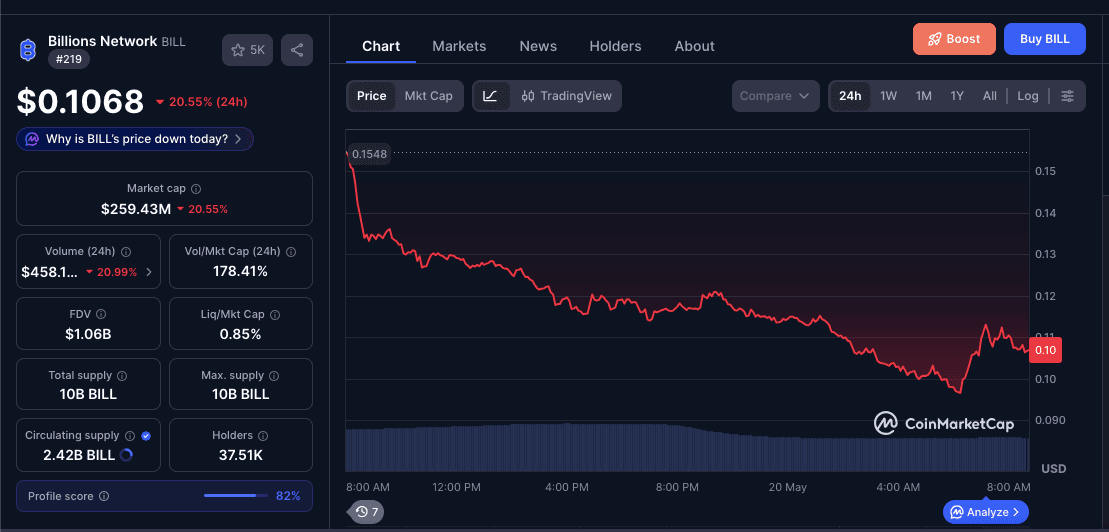This screenshot has width=1109, height=532.
Task: Click the 0.85% Liq/Mkt Cap value
Action: (x=240, y=334)
